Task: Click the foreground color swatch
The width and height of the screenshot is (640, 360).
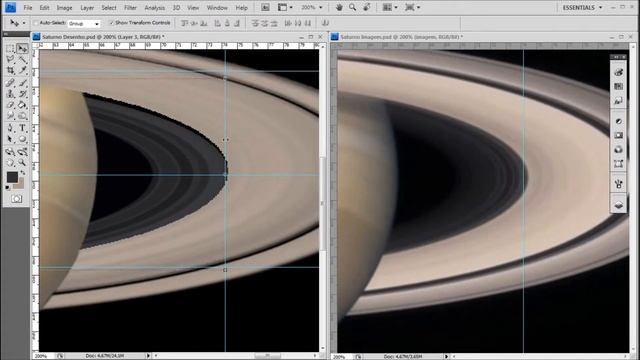Action: coord(12,177)
